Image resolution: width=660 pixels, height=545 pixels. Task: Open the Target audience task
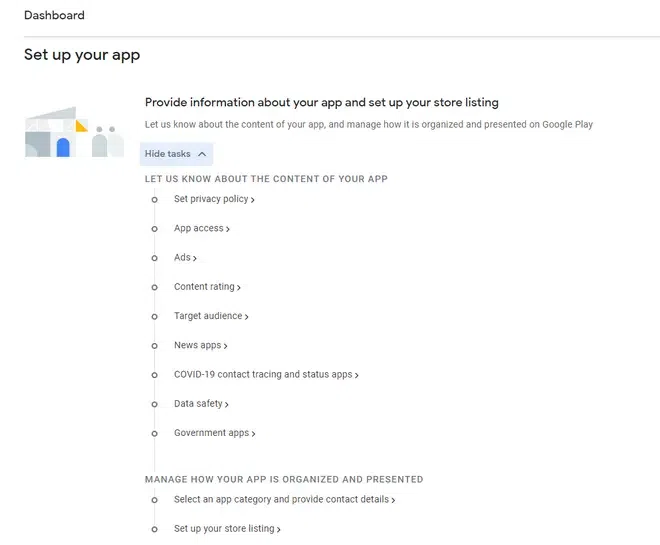pyautogui.click(x=211, y=316)
